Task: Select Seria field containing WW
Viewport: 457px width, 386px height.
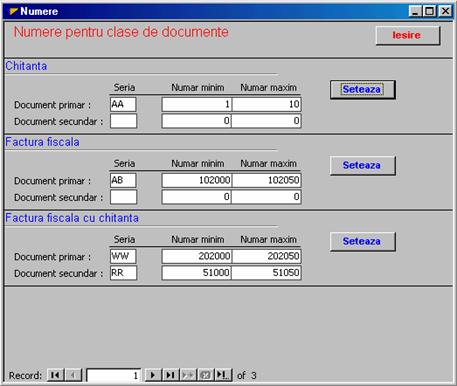Action: pos(123,256)
